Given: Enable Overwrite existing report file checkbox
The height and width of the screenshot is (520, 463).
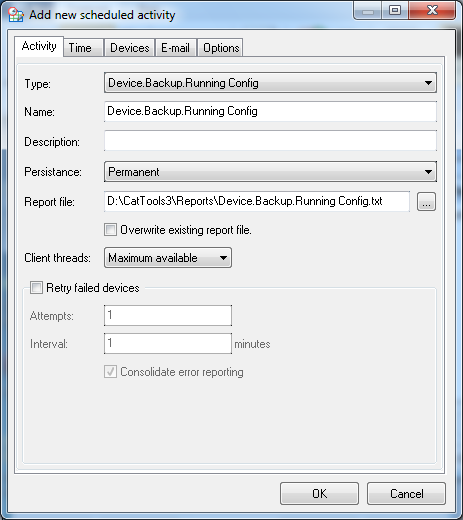Looking at the screenshot, I should point(110,230).
